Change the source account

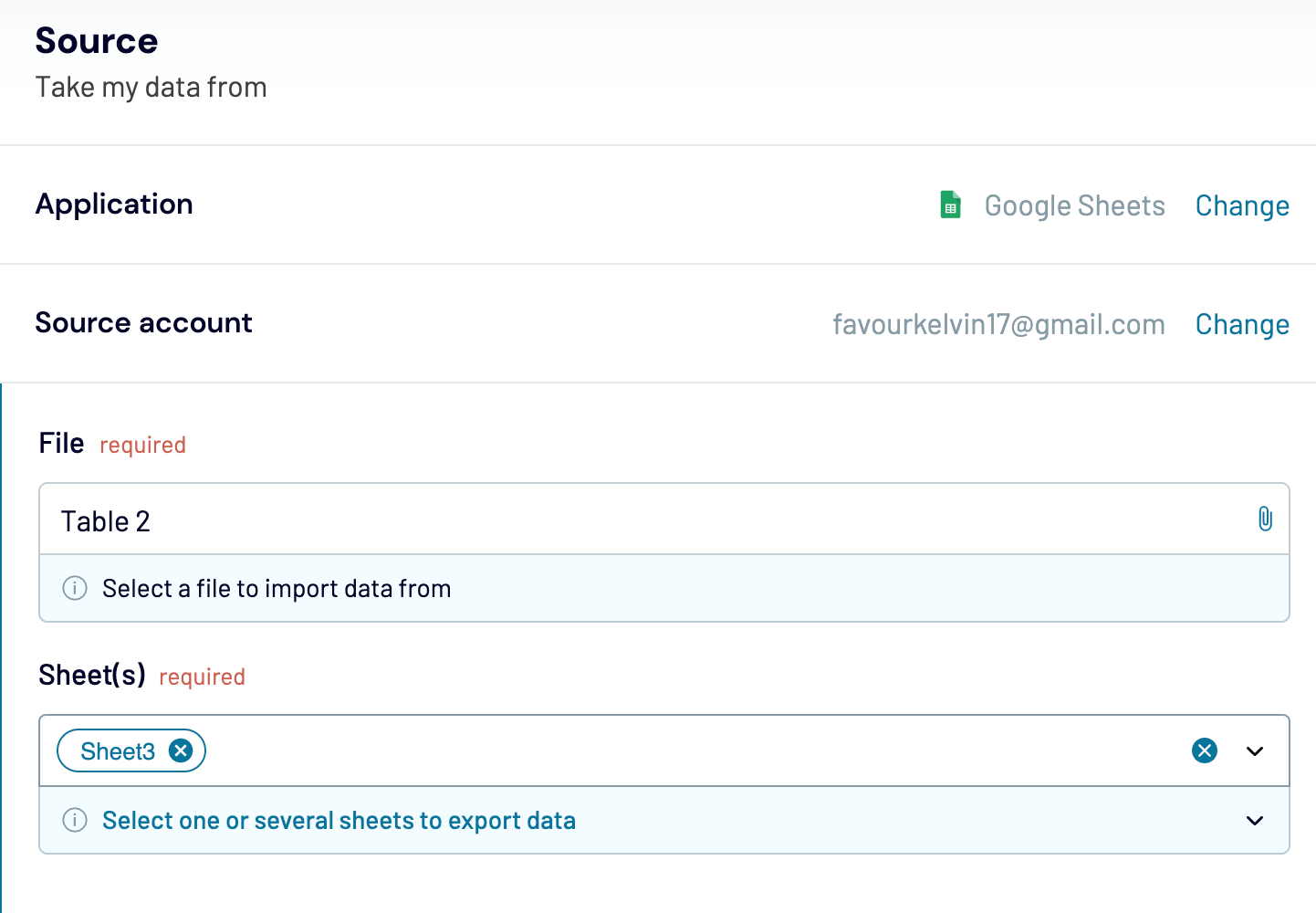(1242, 324)
